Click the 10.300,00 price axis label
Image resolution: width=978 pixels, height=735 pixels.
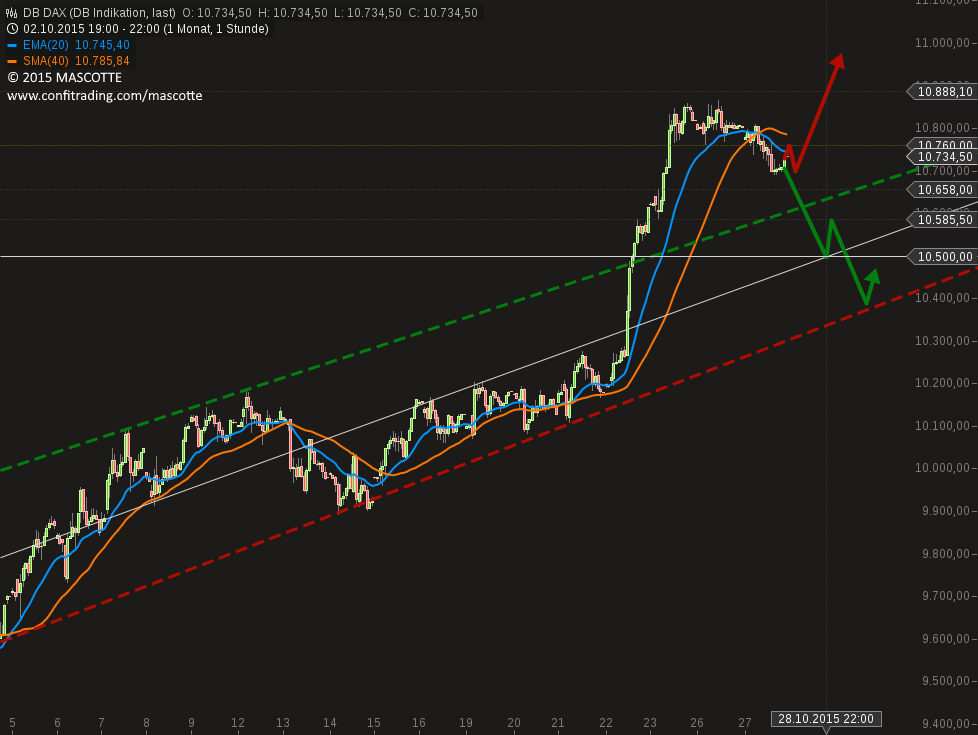(x=942, y=341)
